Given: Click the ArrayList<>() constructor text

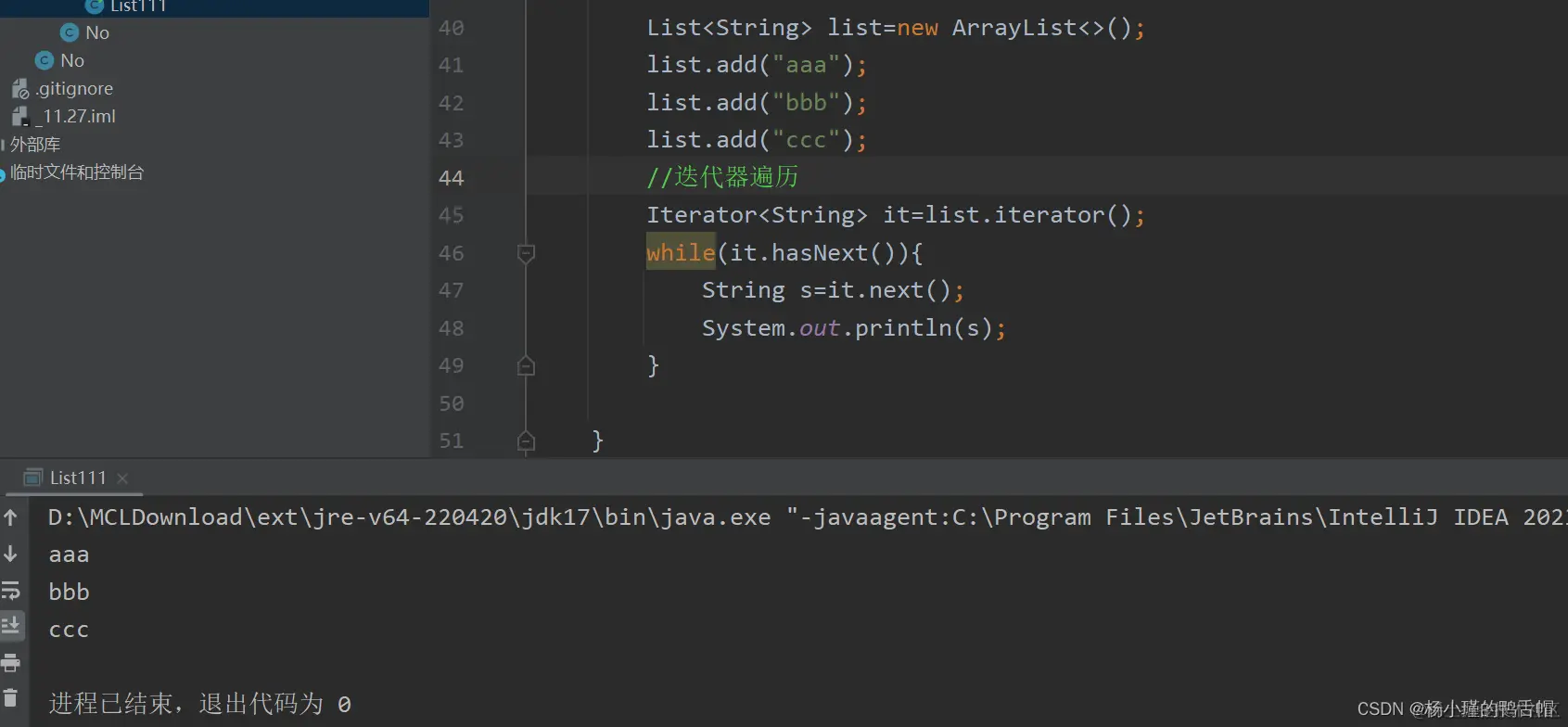Looking at the screenshot, I should click(x=1041, y=28).
